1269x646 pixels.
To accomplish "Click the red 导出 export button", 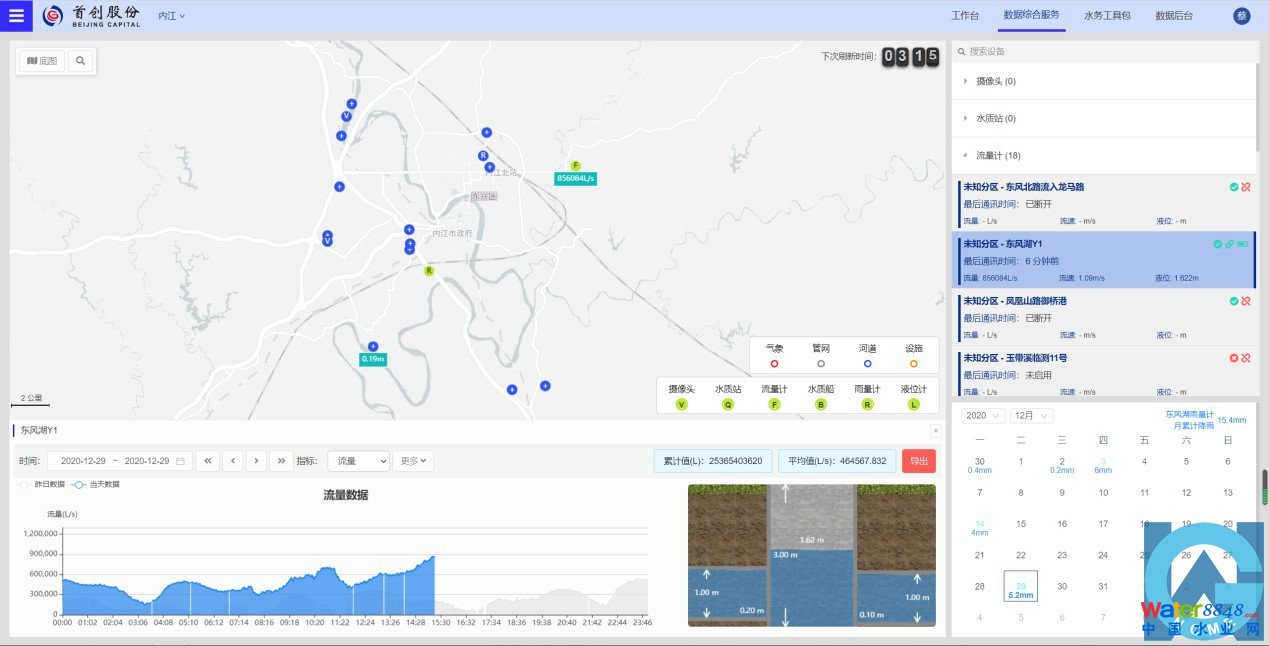I will click(918, 461).
